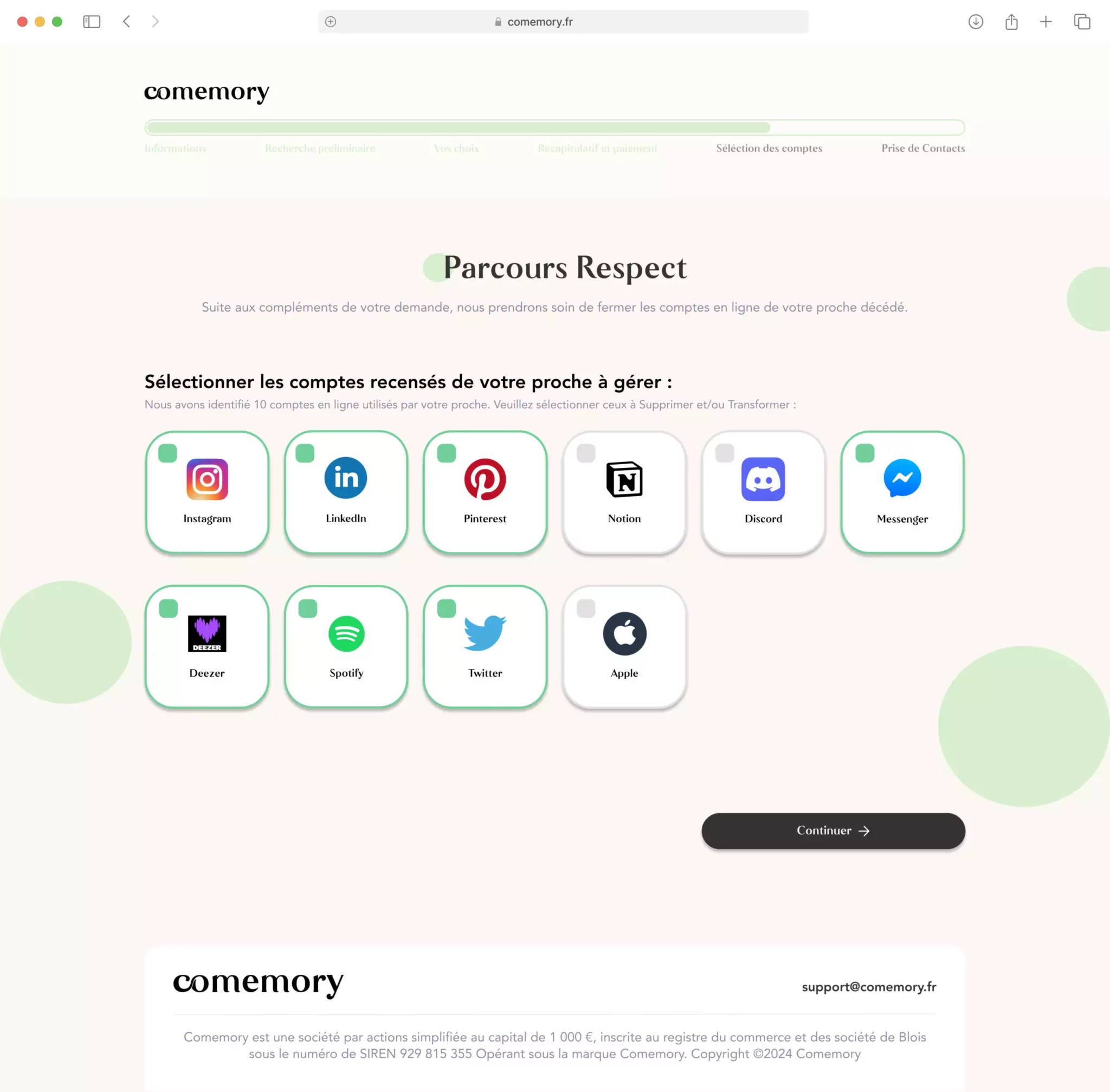Show the Safari sidebar
Viewport: 1110px width, 1092px height.
pos(92,22)
